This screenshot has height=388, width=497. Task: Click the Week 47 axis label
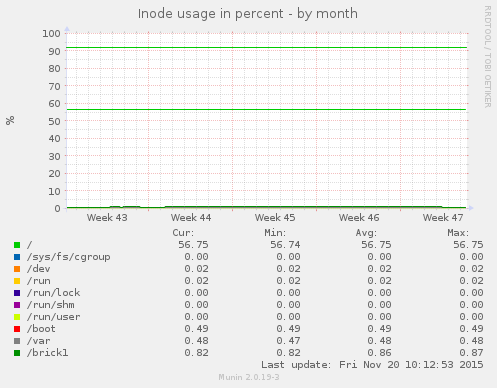[x=443, y=218]
